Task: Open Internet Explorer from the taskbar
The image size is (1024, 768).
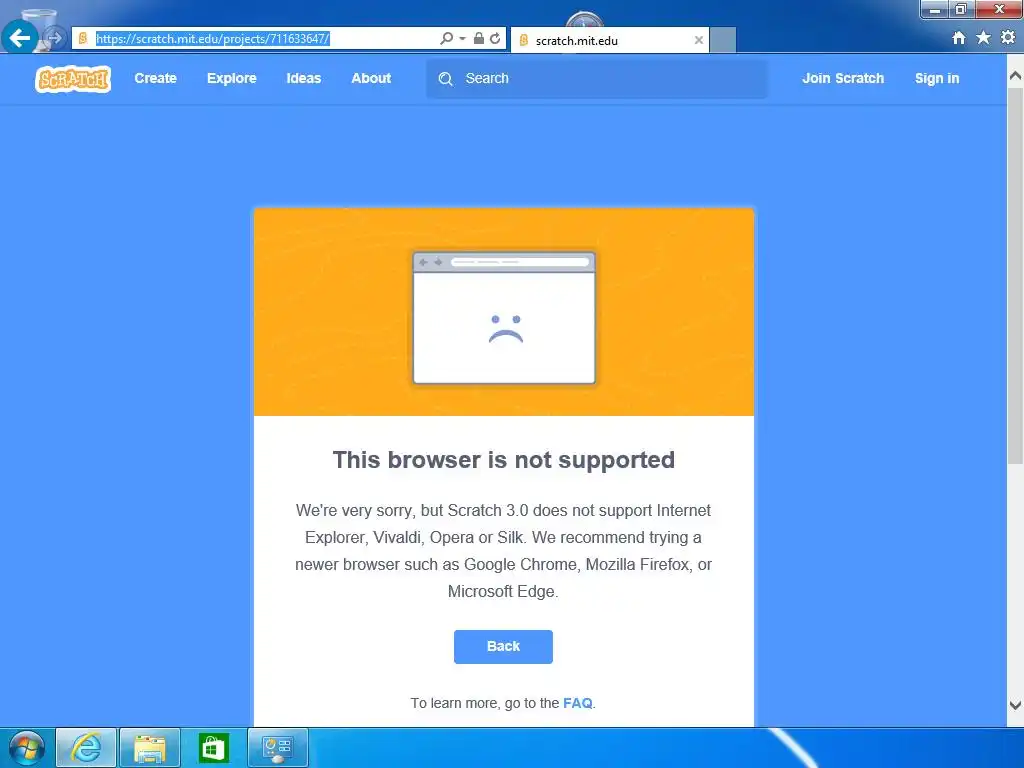Action: tap(86, 748)
